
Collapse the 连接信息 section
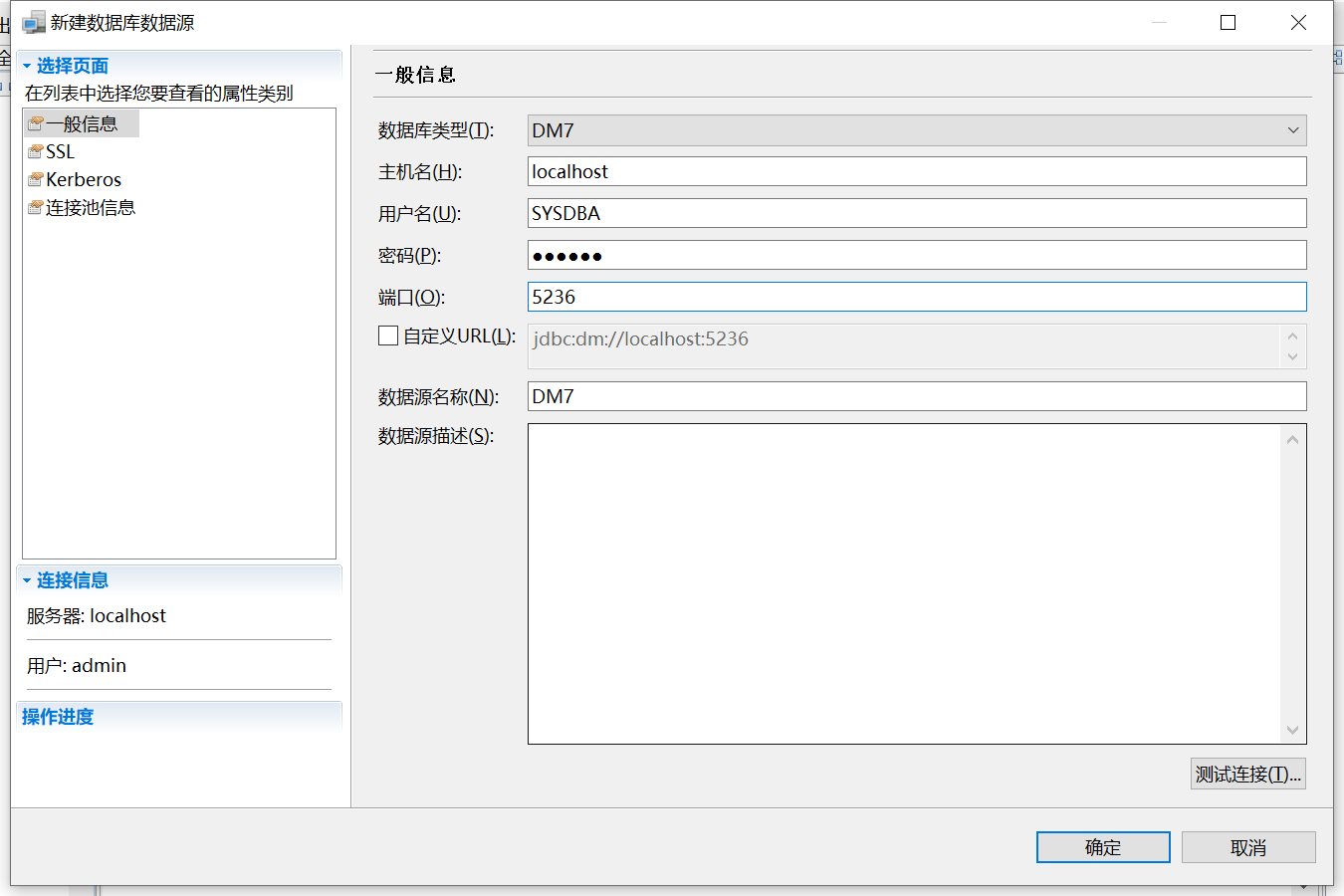[27, 580]
